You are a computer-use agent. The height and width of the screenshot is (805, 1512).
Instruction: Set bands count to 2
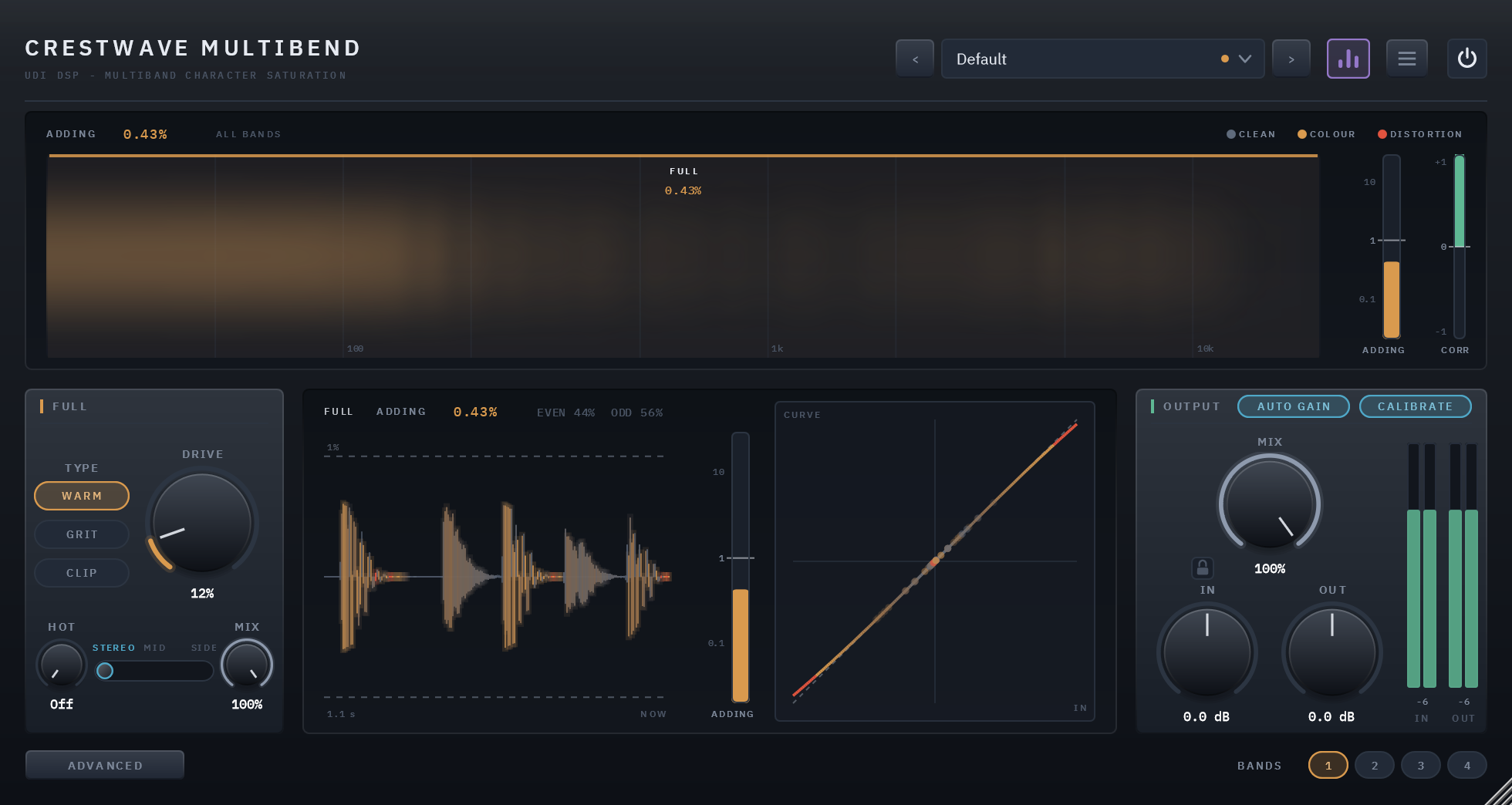click(1375, 766)
